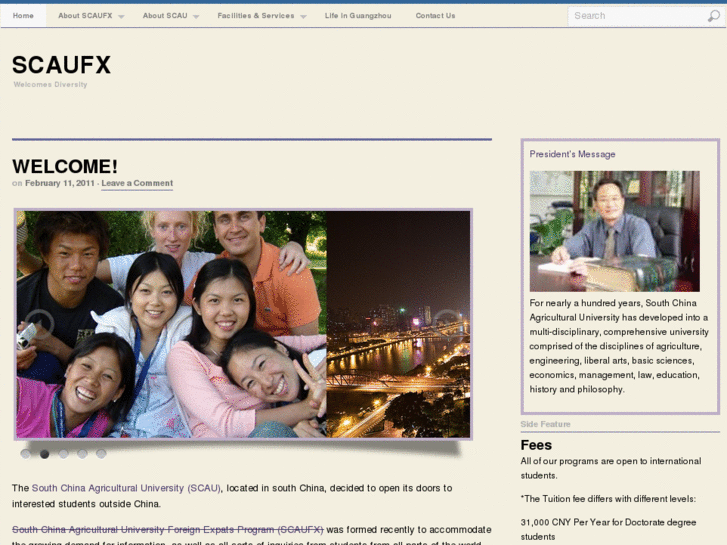The height and width of the screenshot is (545, 727).
Task: Click the 'February 11, 2011' post date
Action: pos(60,183)
